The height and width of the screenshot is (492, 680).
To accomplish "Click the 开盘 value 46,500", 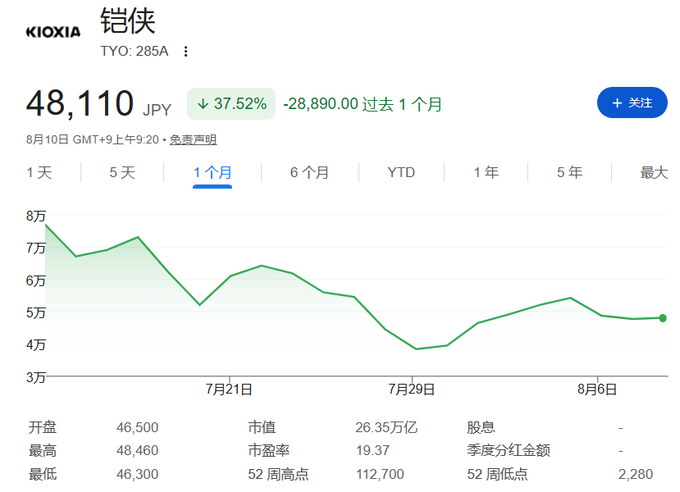I will [137, 427].
